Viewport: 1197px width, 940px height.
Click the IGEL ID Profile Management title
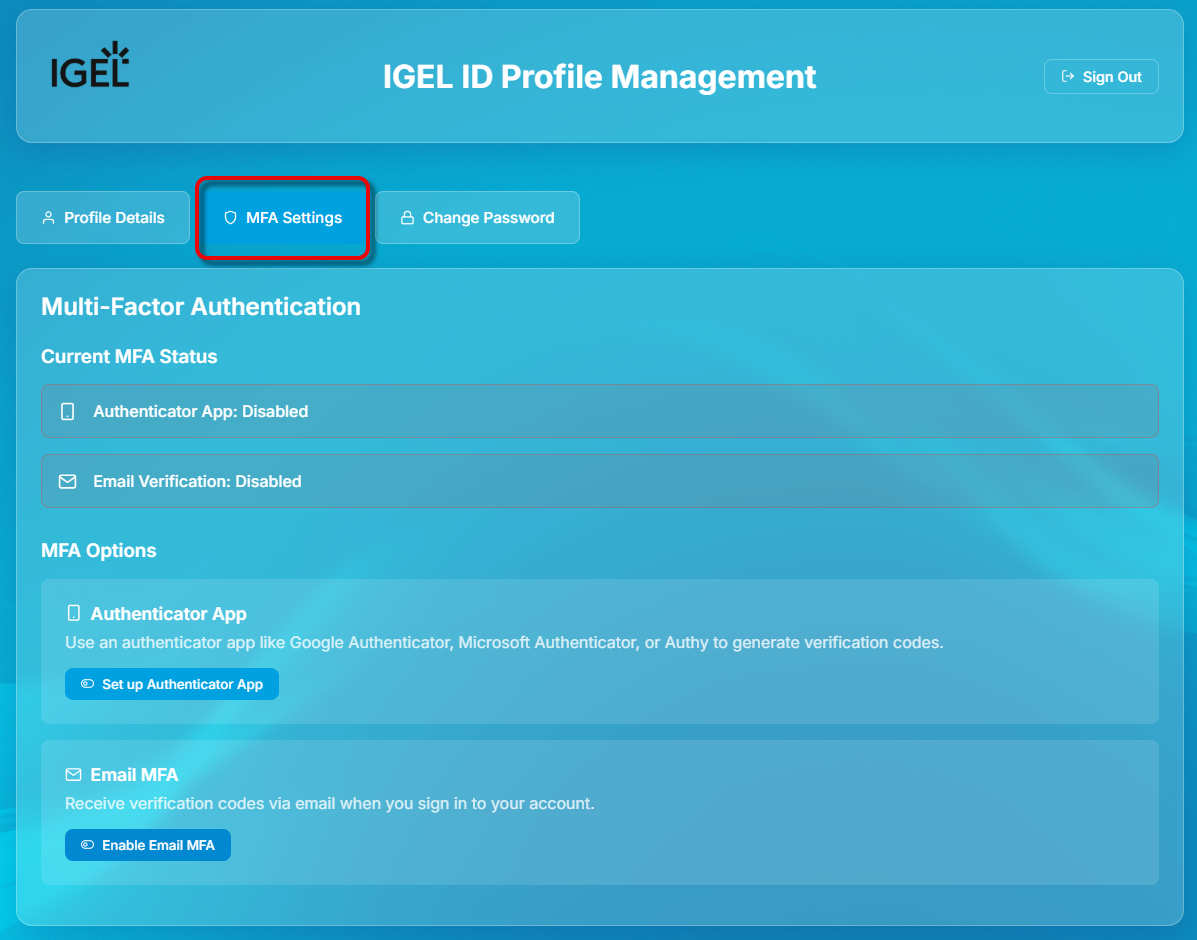[x=599, y=77]
